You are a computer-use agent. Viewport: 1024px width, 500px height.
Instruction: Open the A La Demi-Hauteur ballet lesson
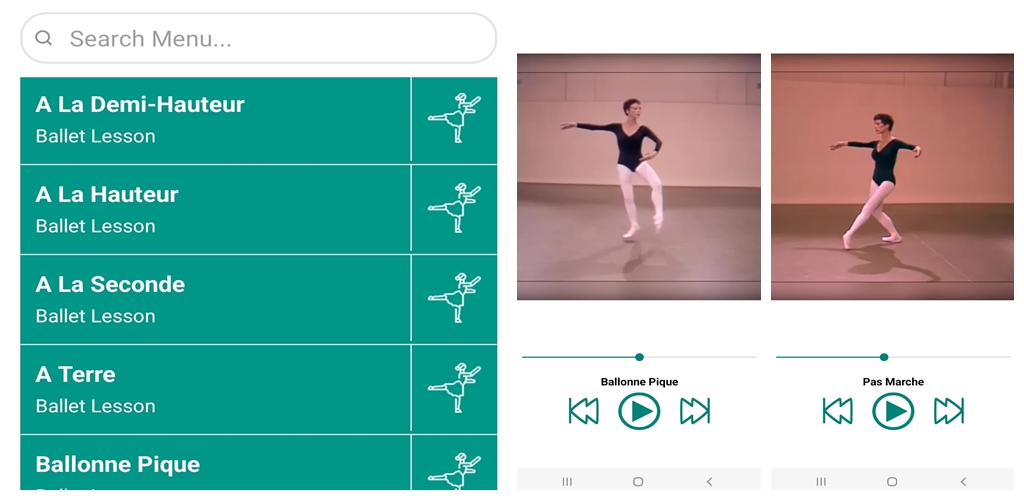click(216, 120)
